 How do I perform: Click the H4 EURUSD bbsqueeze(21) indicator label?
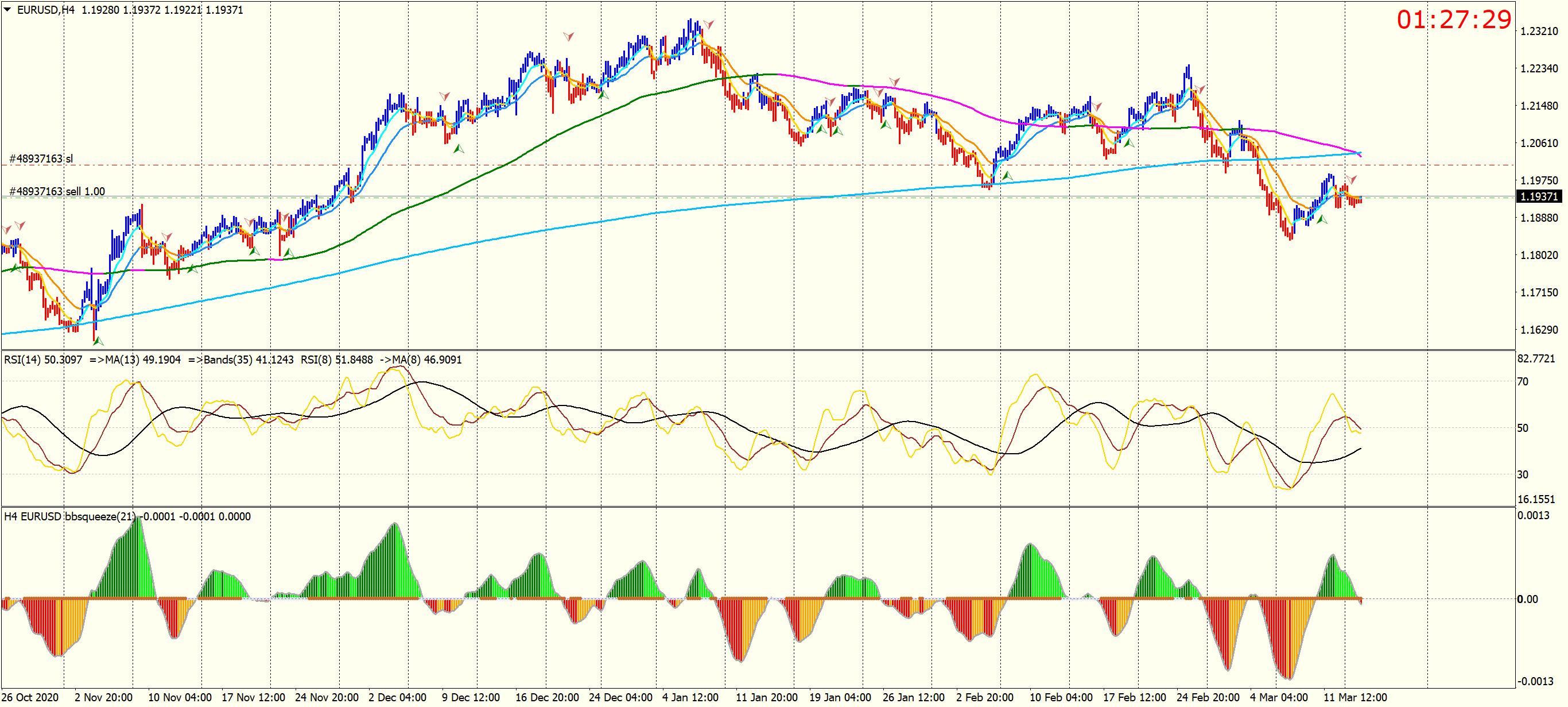coord(69,516)
